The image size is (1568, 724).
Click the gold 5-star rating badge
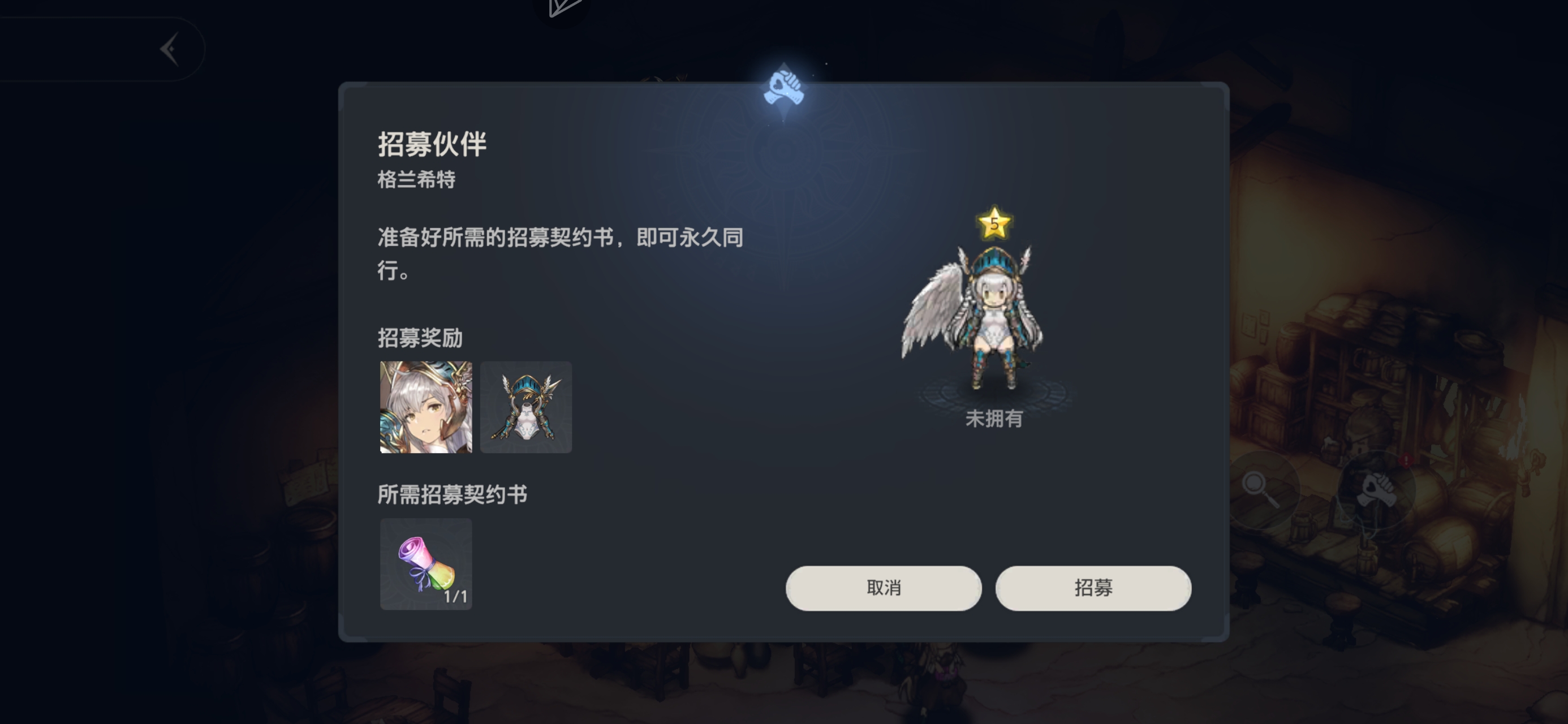click(994, 223)
